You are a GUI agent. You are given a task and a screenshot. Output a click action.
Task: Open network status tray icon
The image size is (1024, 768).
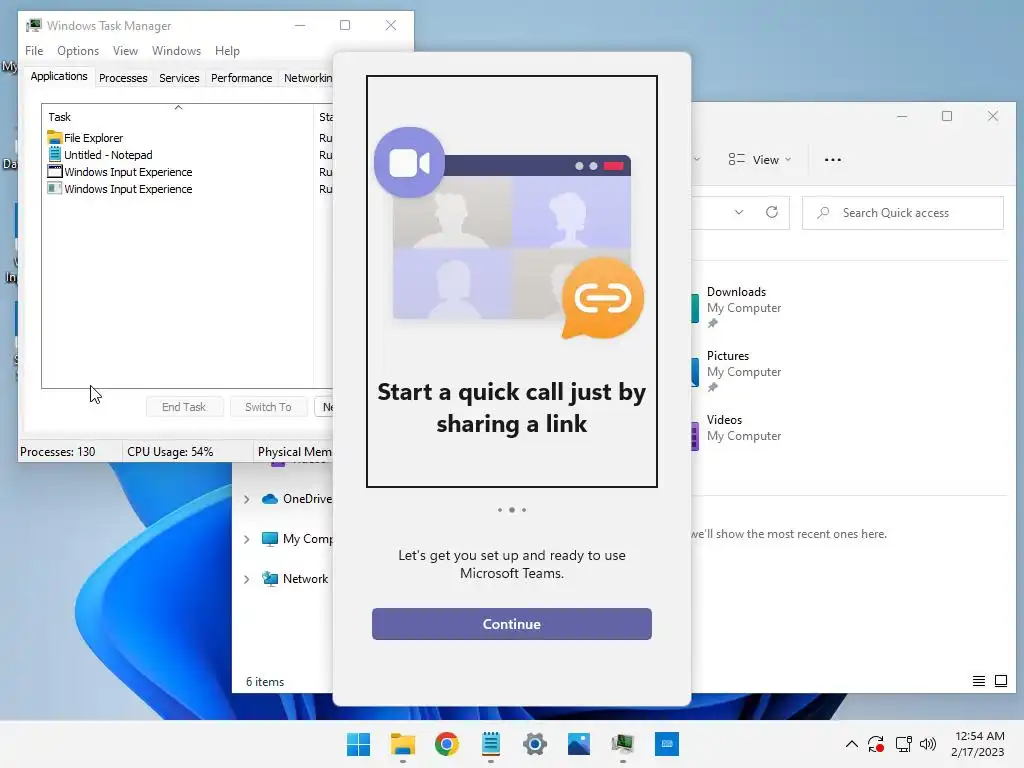(x=903, y=744)
